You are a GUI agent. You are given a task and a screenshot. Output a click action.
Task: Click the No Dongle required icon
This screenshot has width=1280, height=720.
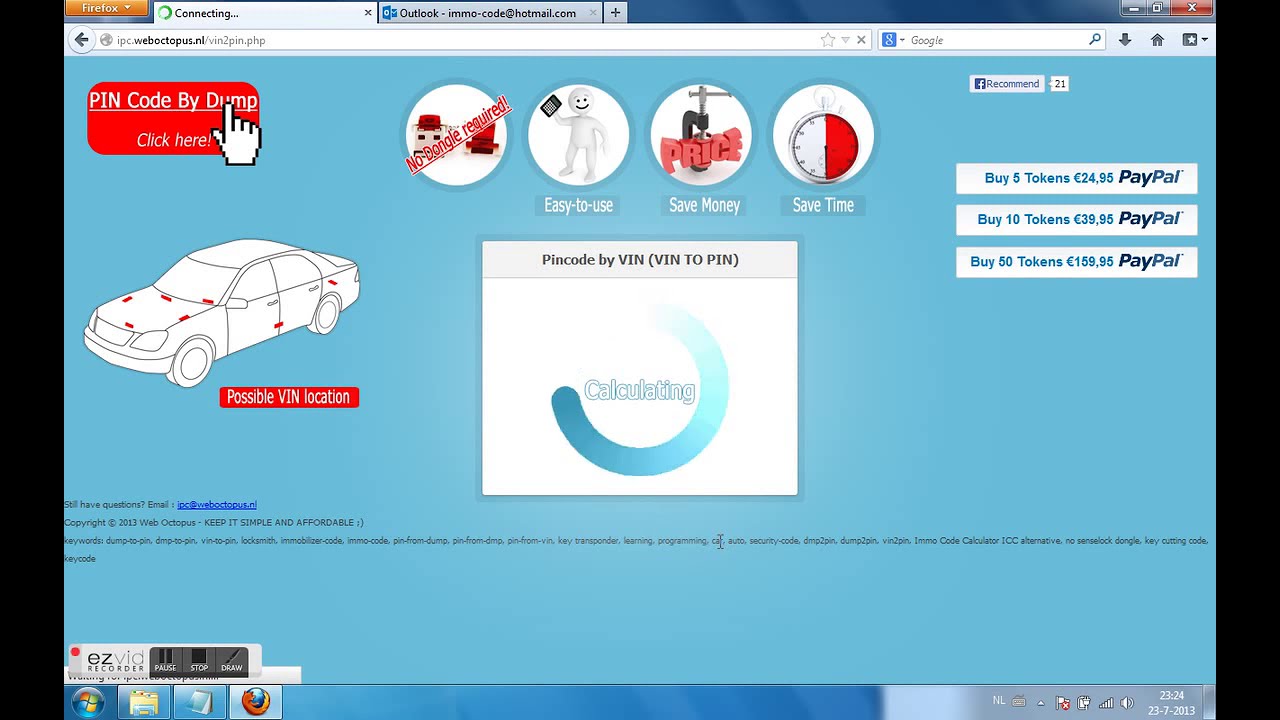[457, 135]
